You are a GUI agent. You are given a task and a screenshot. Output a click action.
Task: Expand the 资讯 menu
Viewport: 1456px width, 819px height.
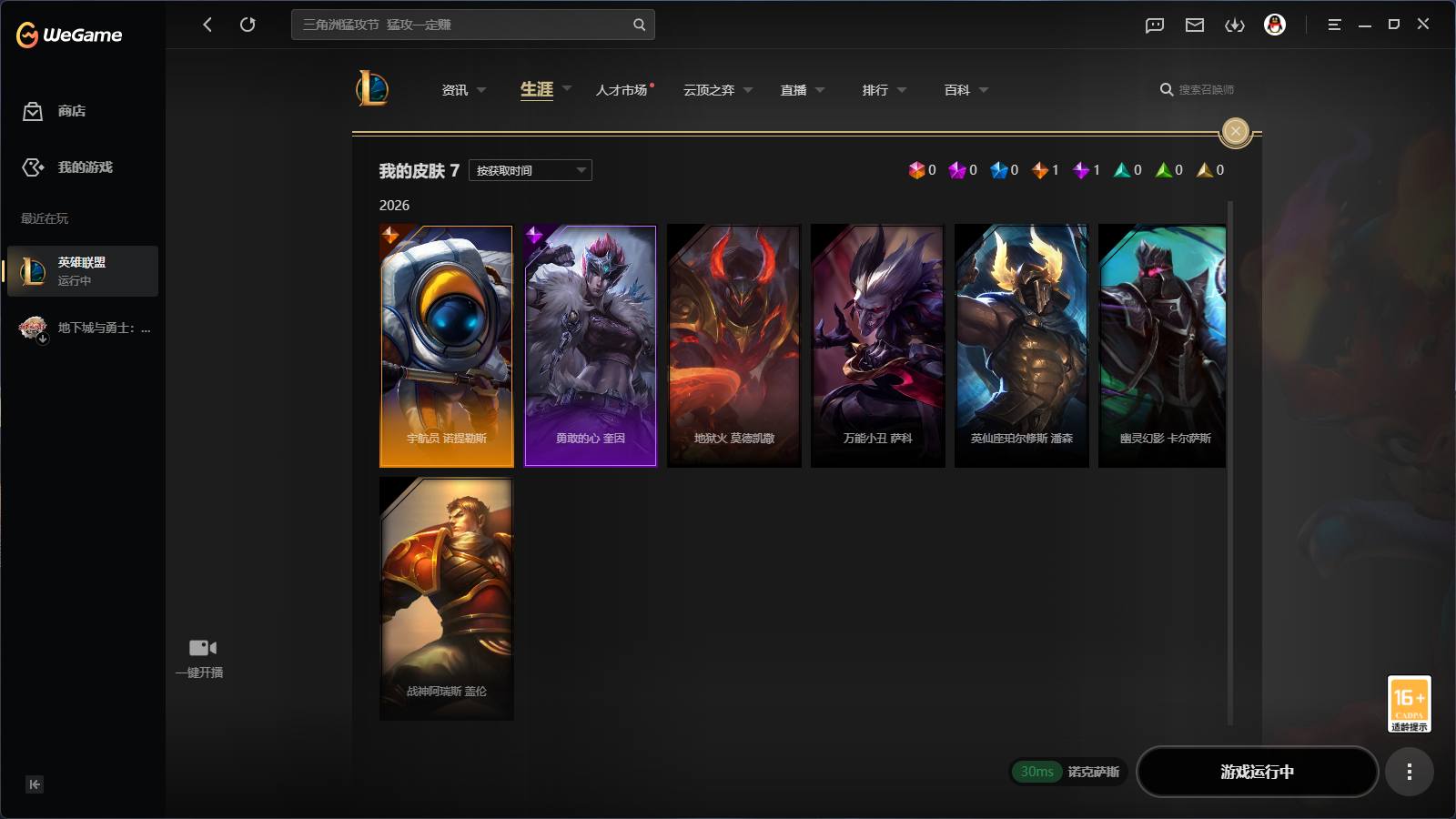pos(463,90)
